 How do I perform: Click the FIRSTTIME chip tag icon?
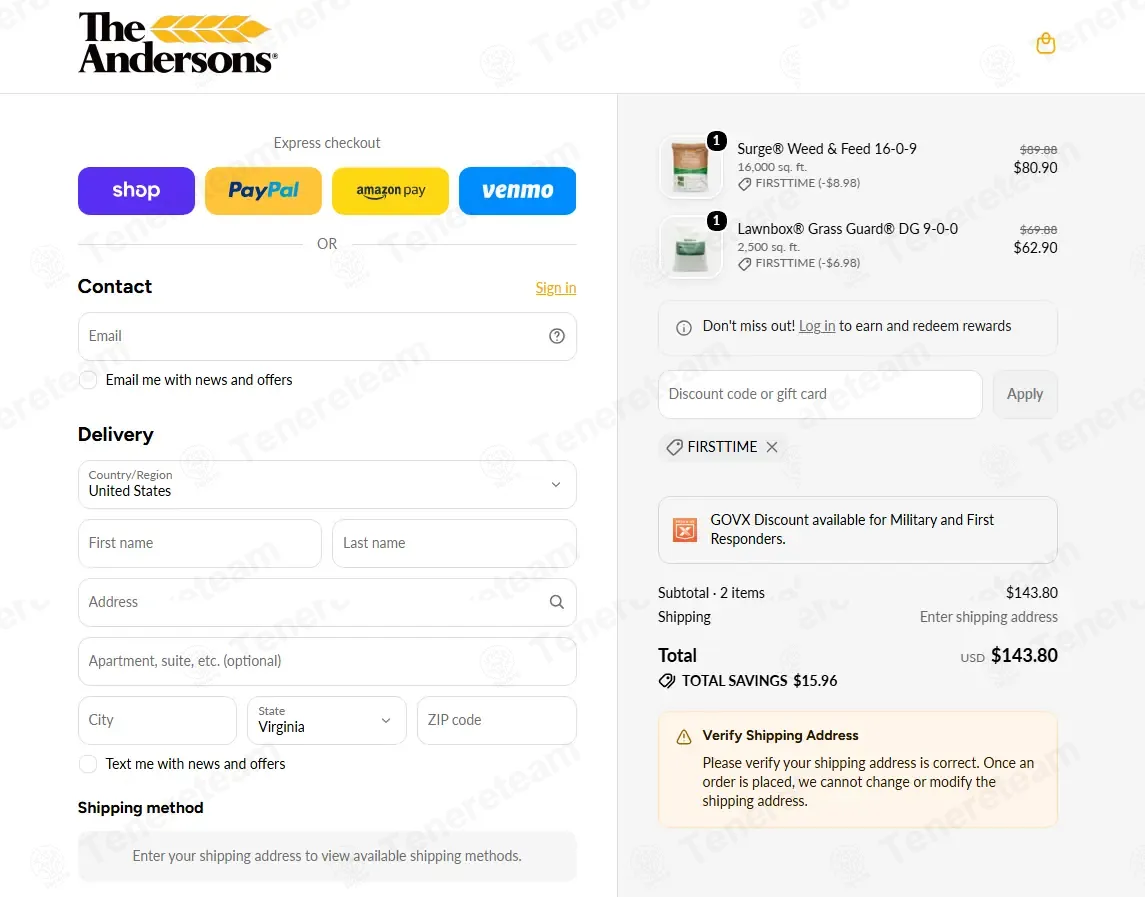[675, 447]
